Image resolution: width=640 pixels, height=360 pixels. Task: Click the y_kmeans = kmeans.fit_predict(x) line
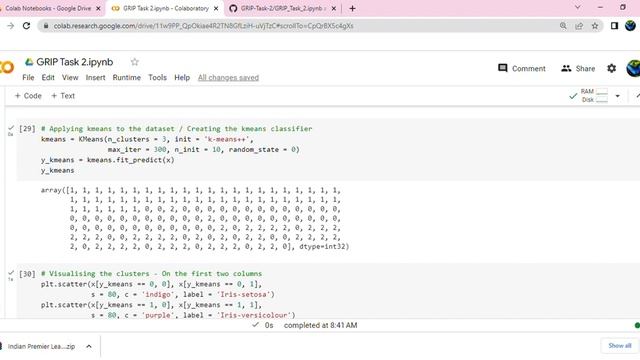[107, 160]
